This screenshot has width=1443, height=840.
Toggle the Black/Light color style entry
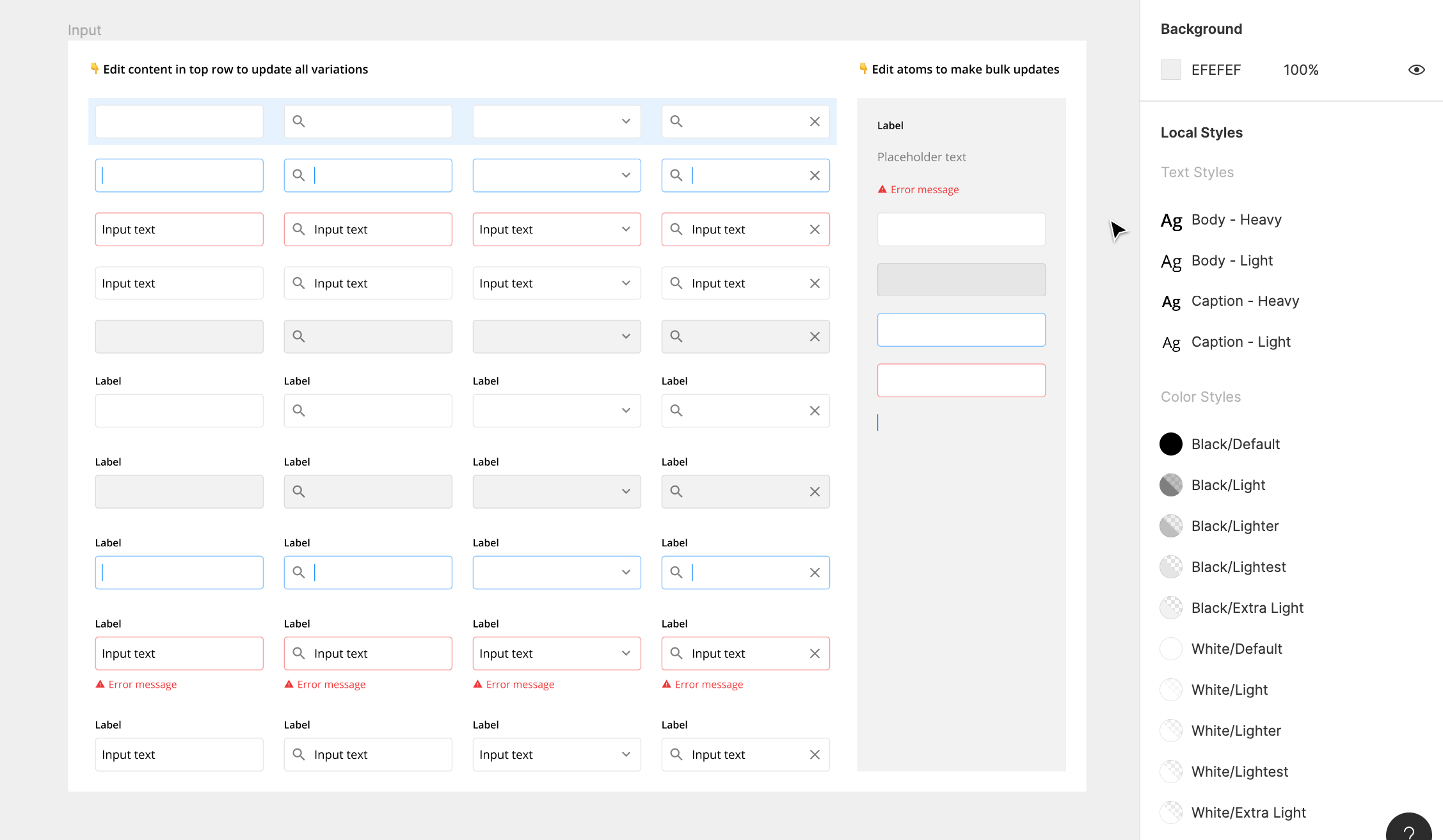(x=1227, y=485)
